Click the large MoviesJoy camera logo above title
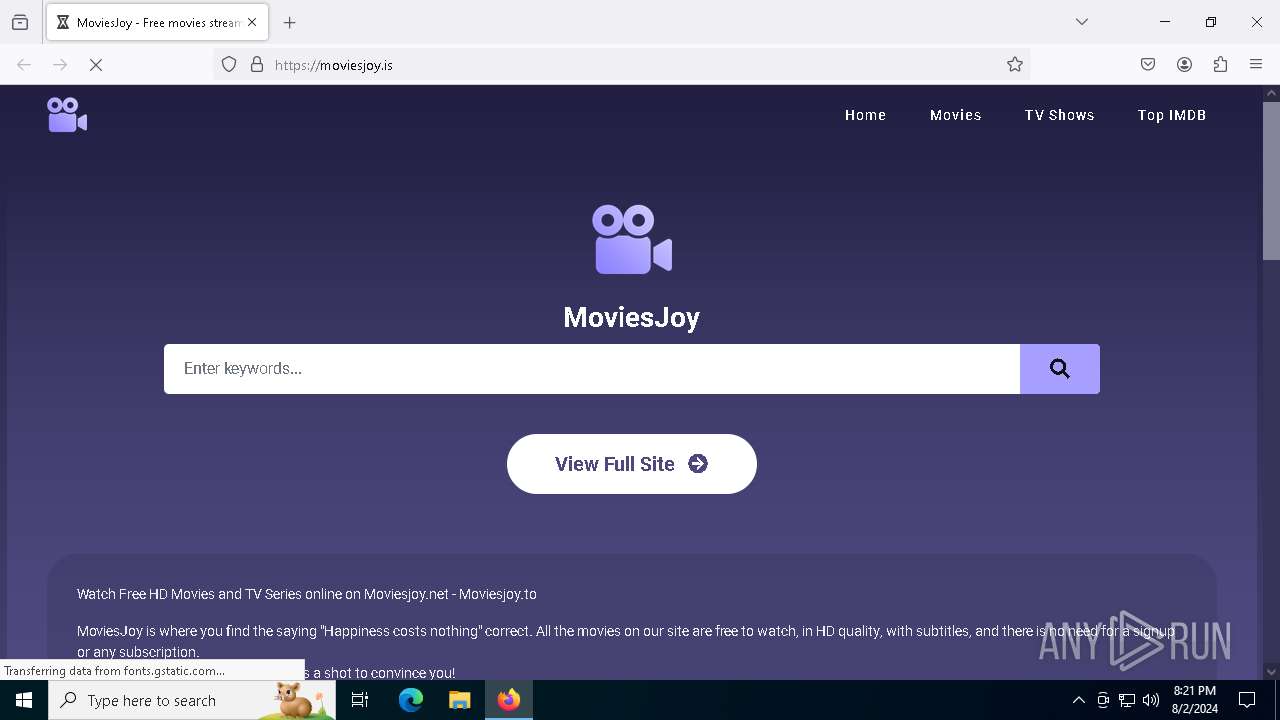 pos(632,240)
